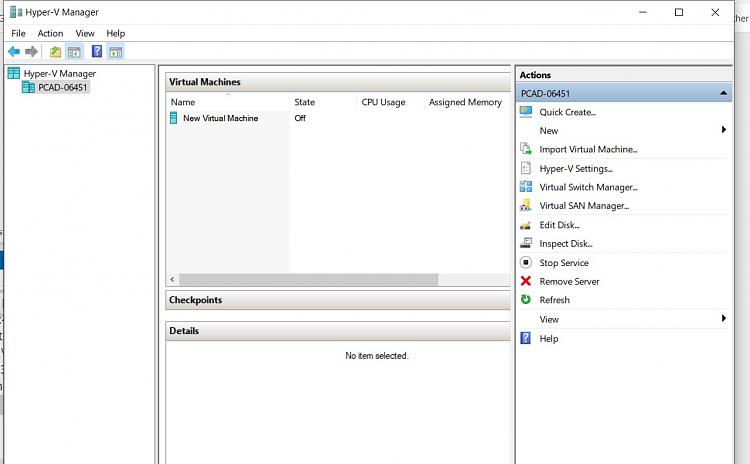Click the red X Remove Server icon

pos(526,281)
